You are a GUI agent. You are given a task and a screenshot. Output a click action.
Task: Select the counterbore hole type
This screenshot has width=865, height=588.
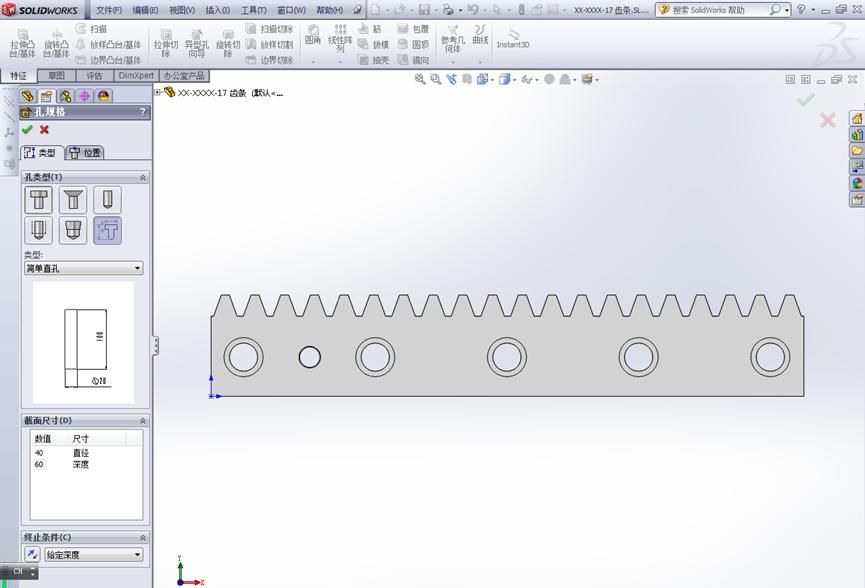pyautogui.click(x=38, y=199)
